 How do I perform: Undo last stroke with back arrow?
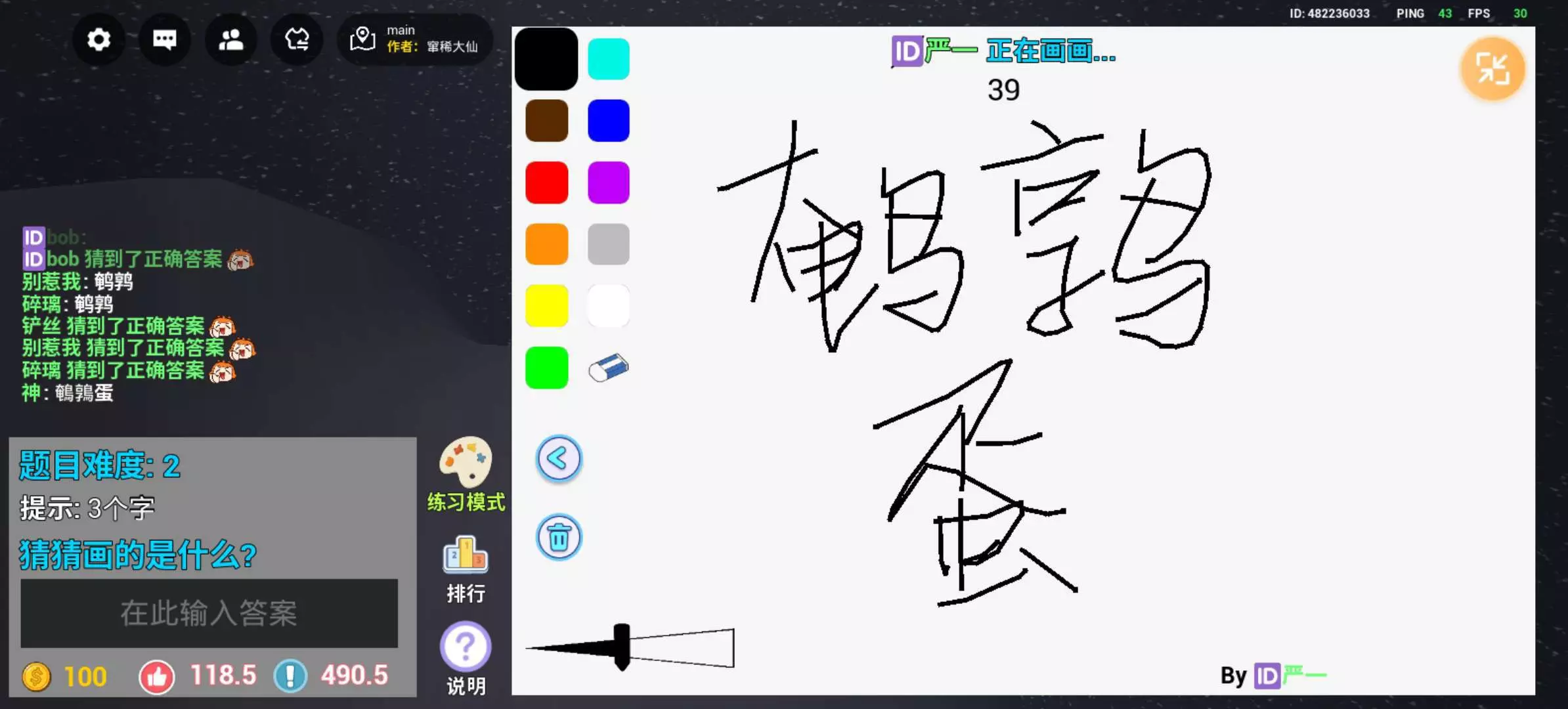[x=559, y=458]
